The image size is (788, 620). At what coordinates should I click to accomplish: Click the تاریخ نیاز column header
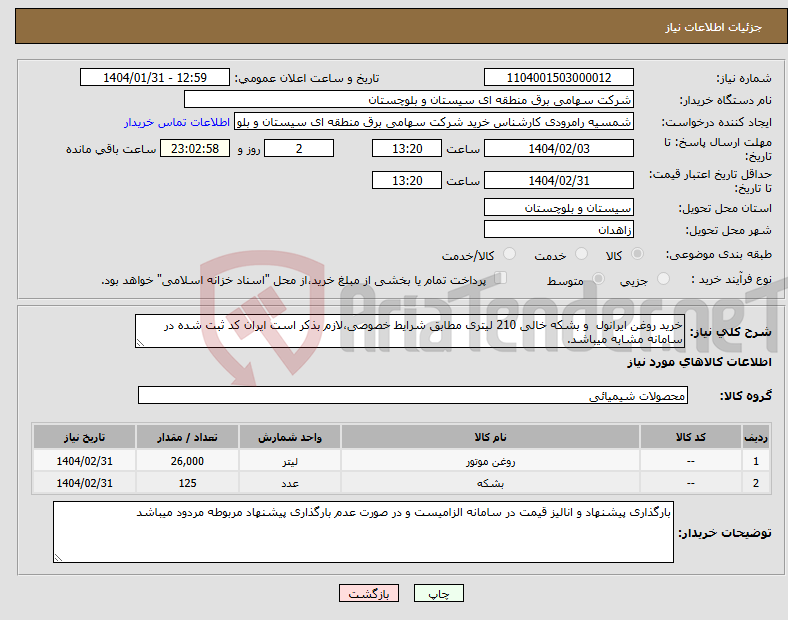pyautogui.click(x=84, y=437)
